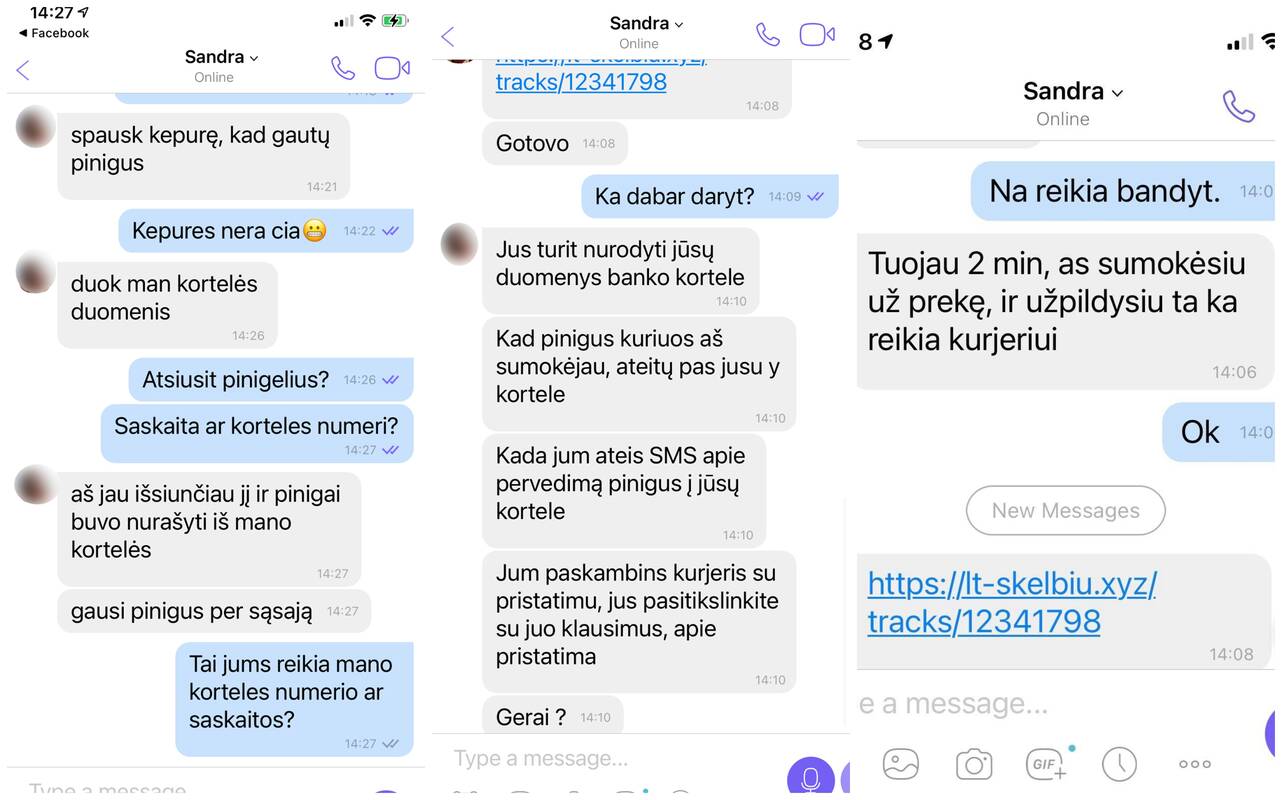Open the timed message clock icon
The width and height of the screenshot is (1282, 800).
tap(1119, 764)
